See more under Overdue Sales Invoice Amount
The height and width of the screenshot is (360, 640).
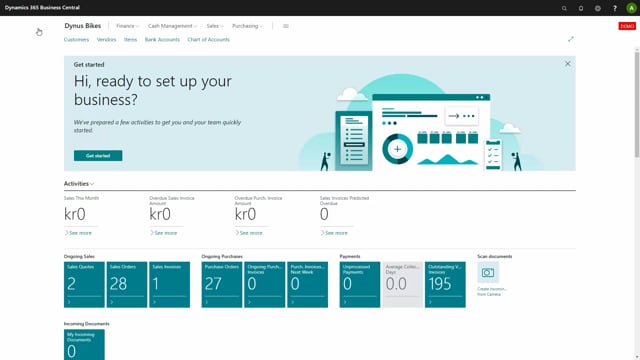click(x=163, y=233)
